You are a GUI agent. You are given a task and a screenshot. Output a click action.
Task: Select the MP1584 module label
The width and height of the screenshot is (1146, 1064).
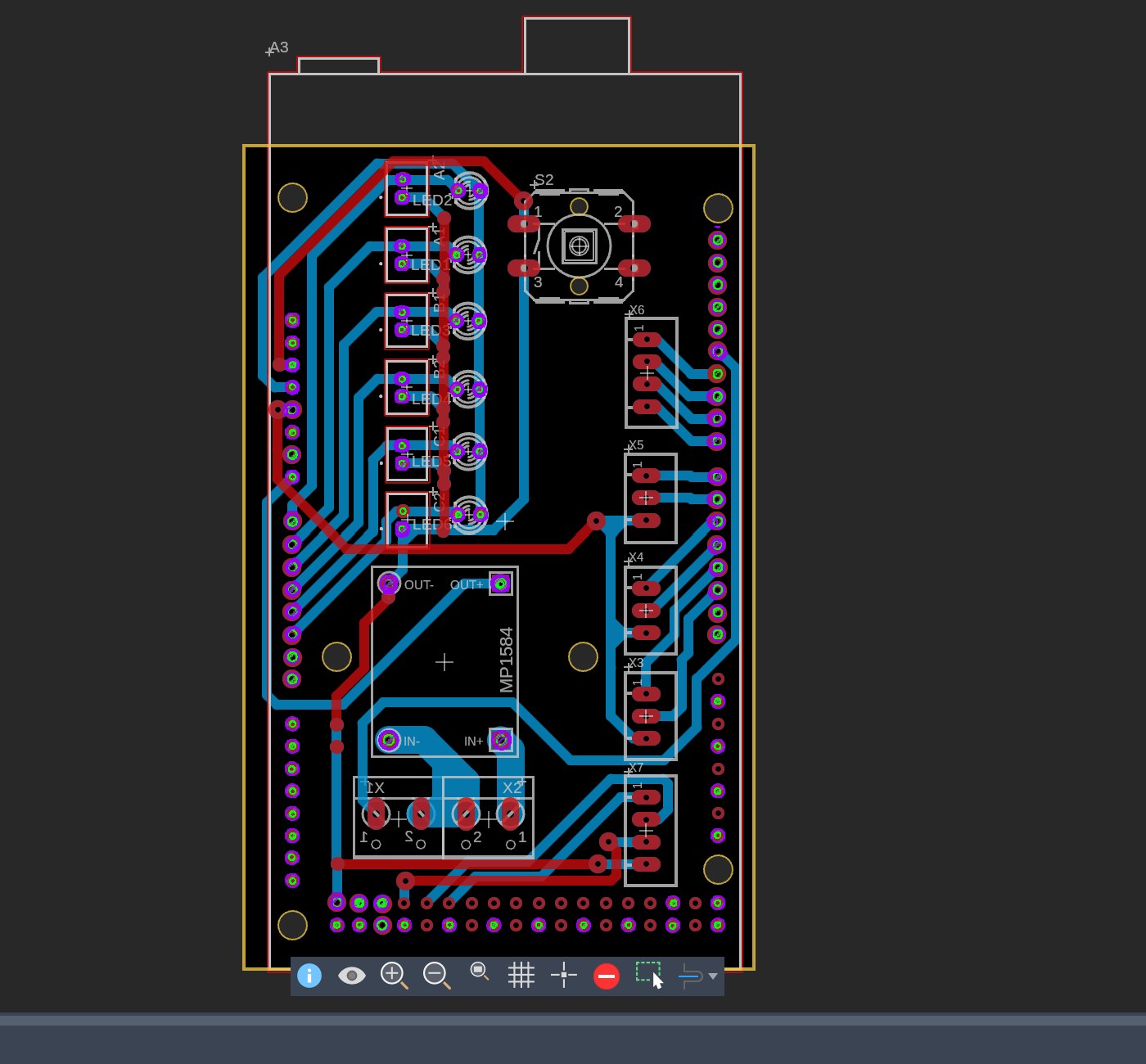coord(507,660)
